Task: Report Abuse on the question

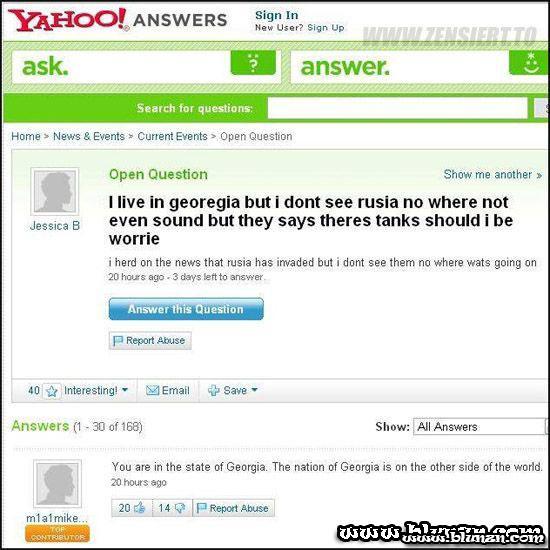Action: coord(150,341)
